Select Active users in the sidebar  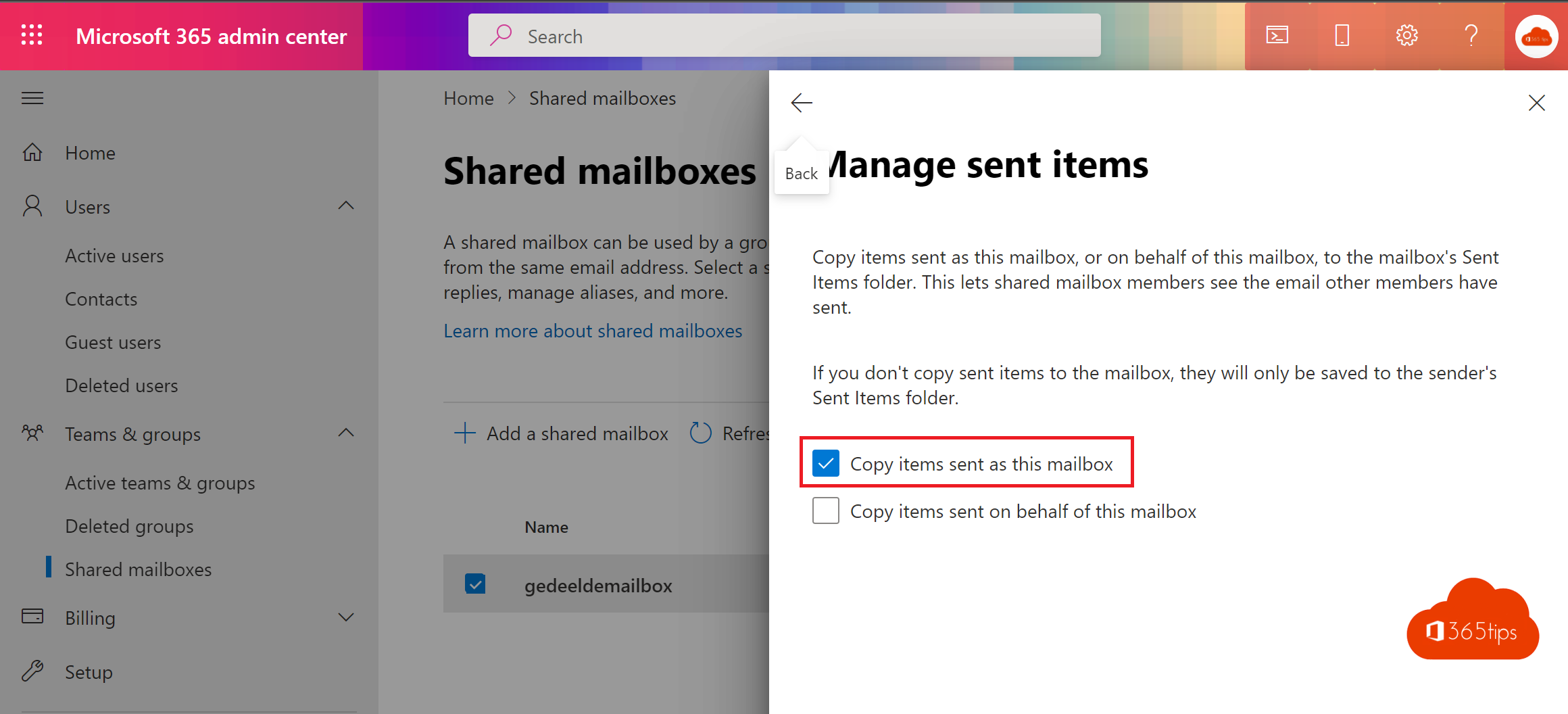114,256
